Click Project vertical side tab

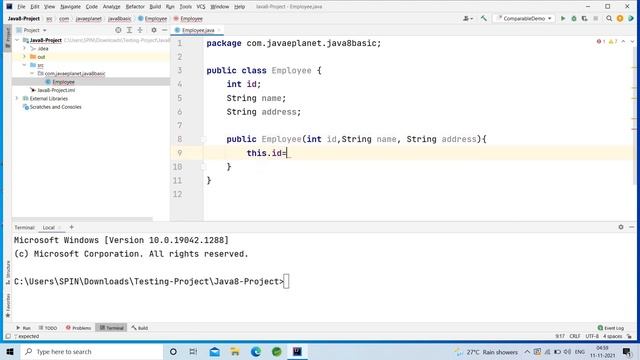[x=8, y=38]
